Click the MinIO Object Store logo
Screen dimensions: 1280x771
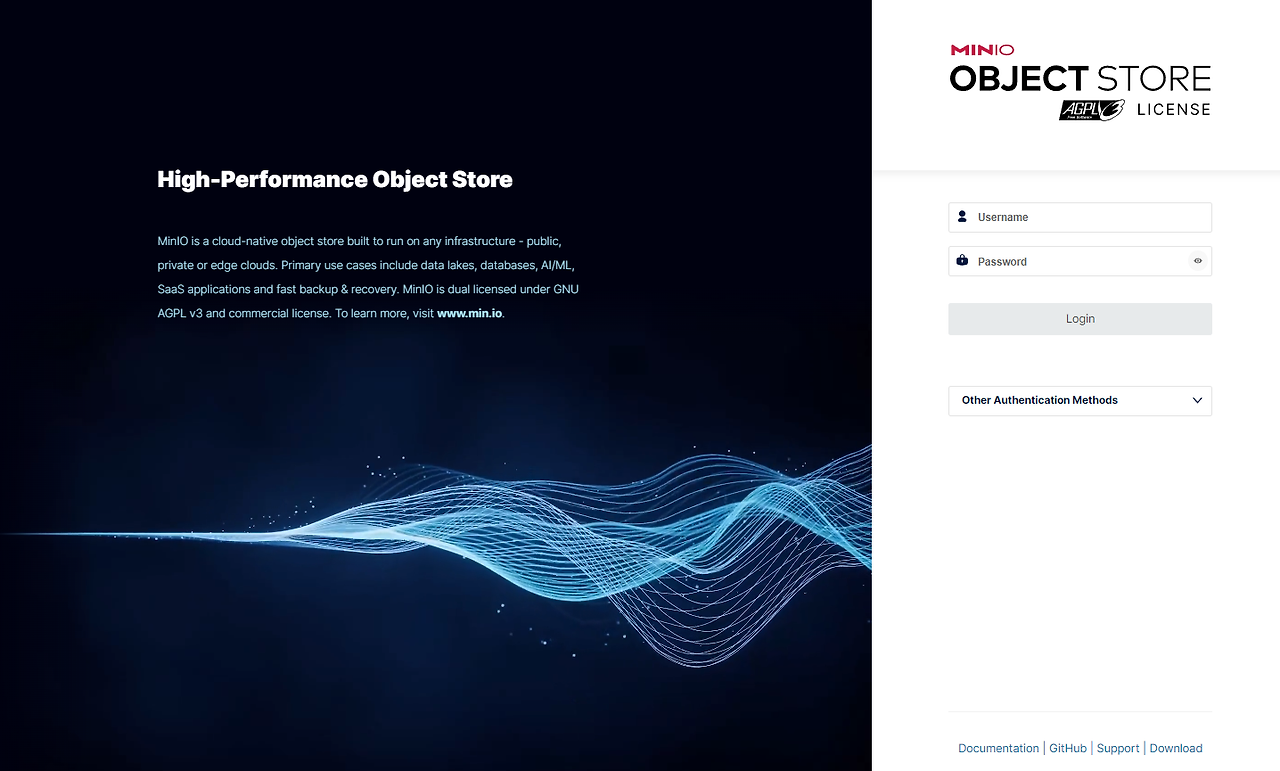point(1080,82)
